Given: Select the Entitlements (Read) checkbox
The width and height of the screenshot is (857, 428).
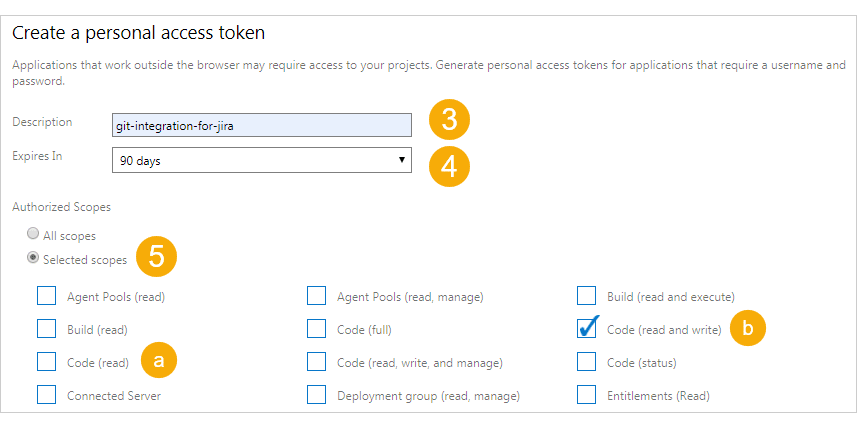Looking at the screenshot, I should [586, 394].
